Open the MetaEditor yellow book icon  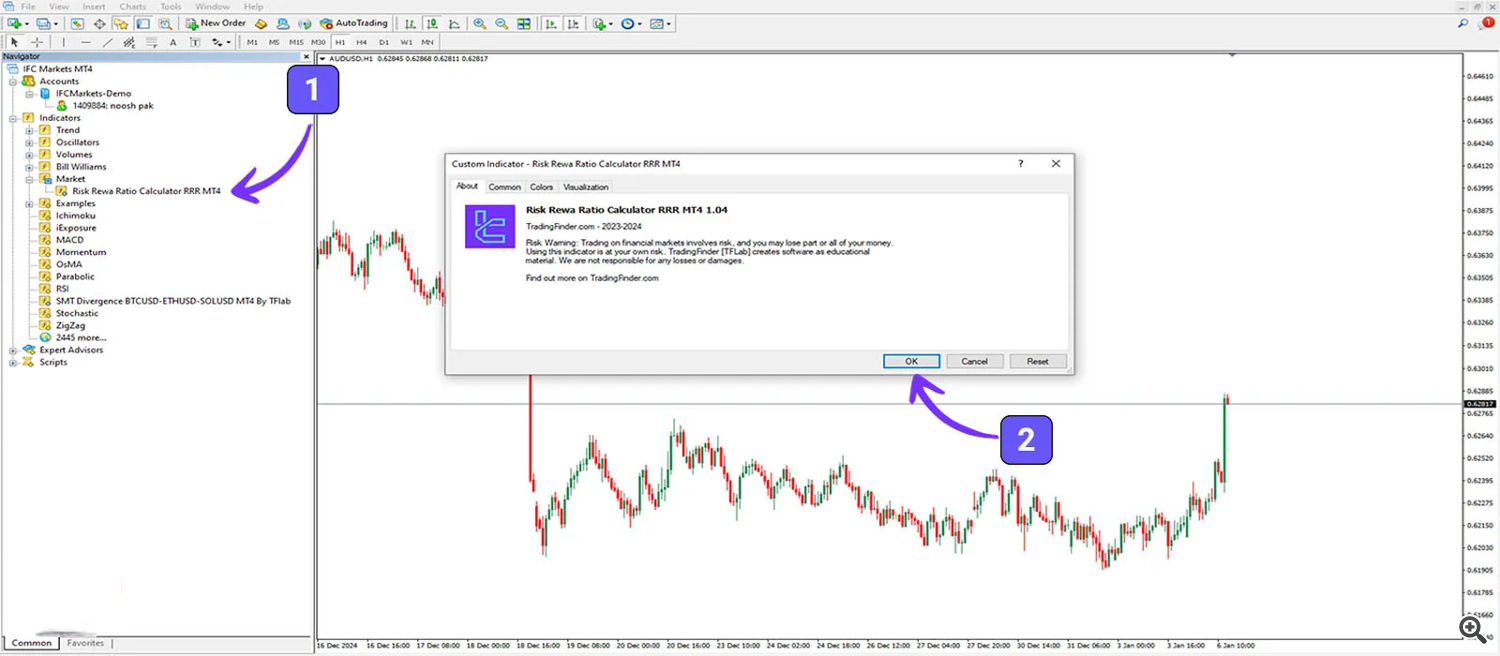point(261,23)
